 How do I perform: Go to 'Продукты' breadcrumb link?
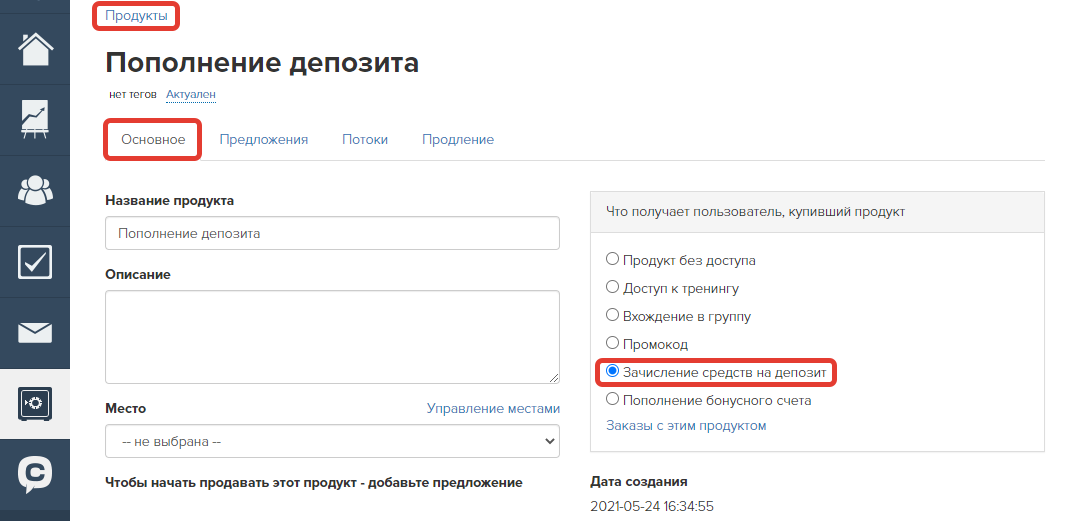pyautogui.click(x=136, y=16)
